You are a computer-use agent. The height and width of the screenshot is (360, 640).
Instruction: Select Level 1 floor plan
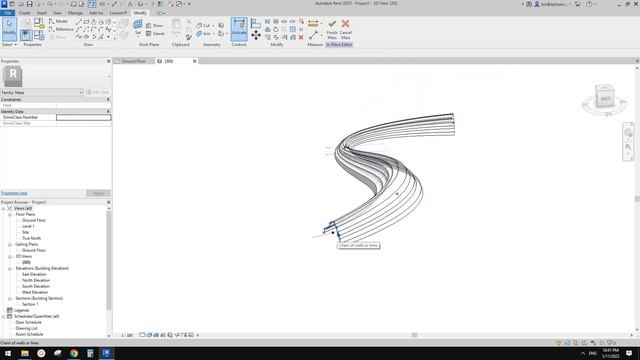(x=28, y=227)
